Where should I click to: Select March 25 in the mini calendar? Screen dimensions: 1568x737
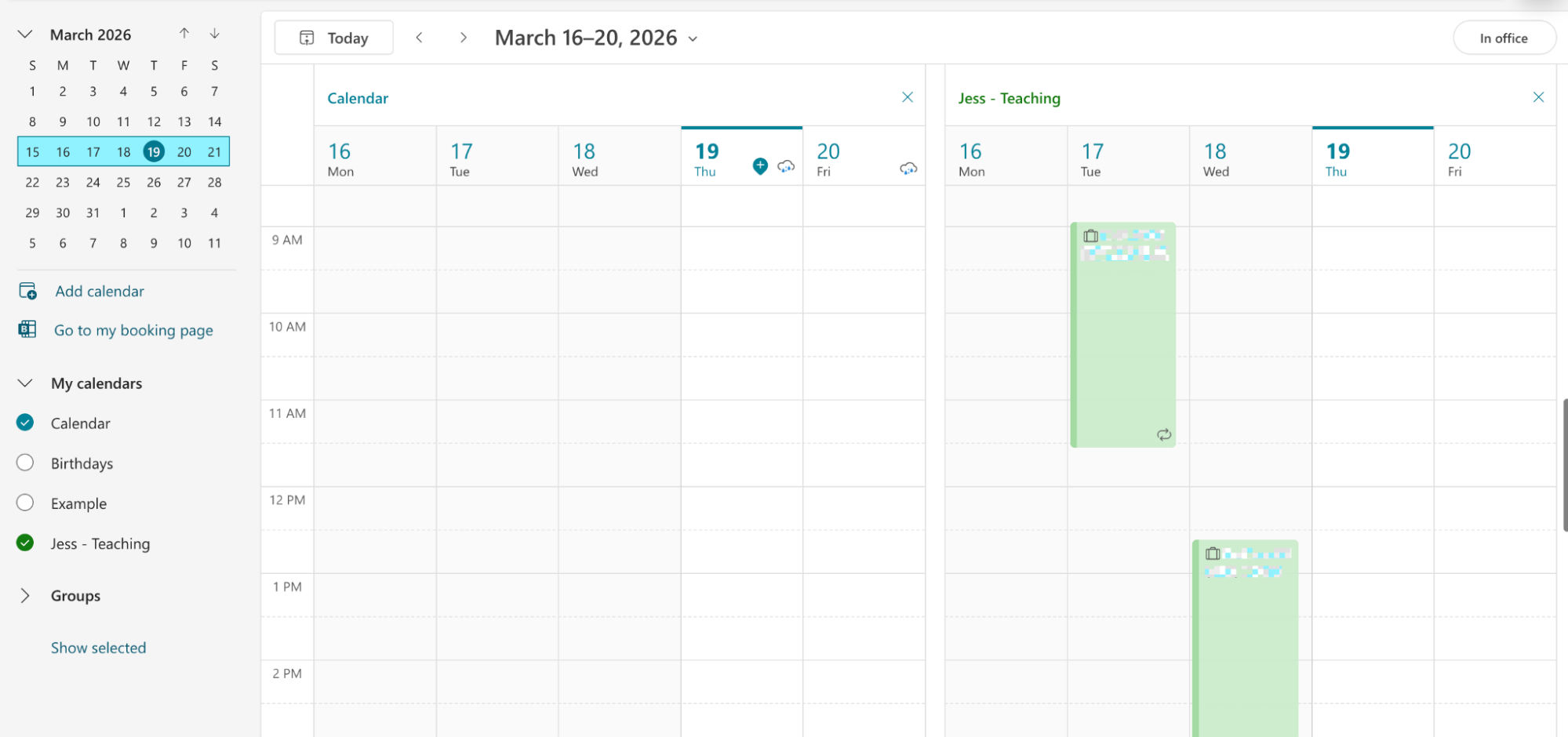(123, 182)
